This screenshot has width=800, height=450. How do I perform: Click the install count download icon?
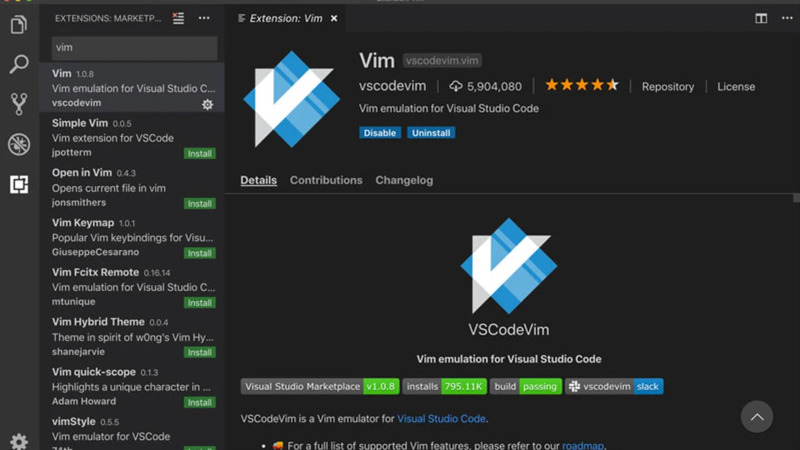(456, 86)
